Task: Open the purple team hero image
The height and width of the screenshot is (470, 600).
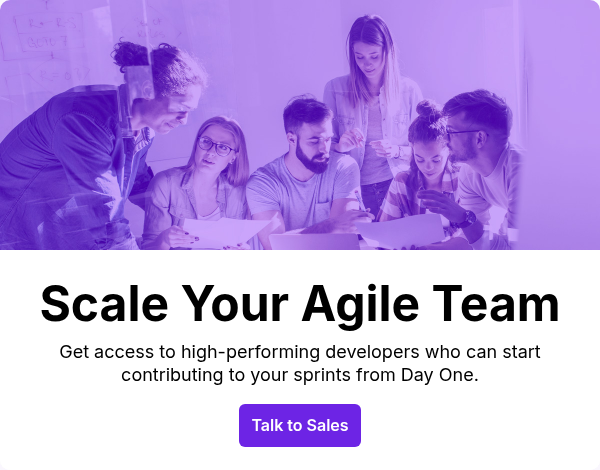Action: pos(300,125)
